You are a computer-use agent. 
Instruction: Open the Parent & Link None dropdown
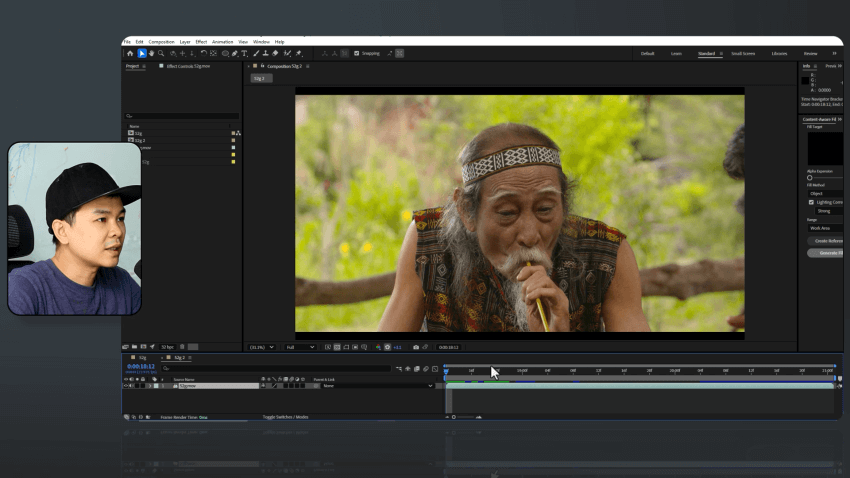[378, 386]
